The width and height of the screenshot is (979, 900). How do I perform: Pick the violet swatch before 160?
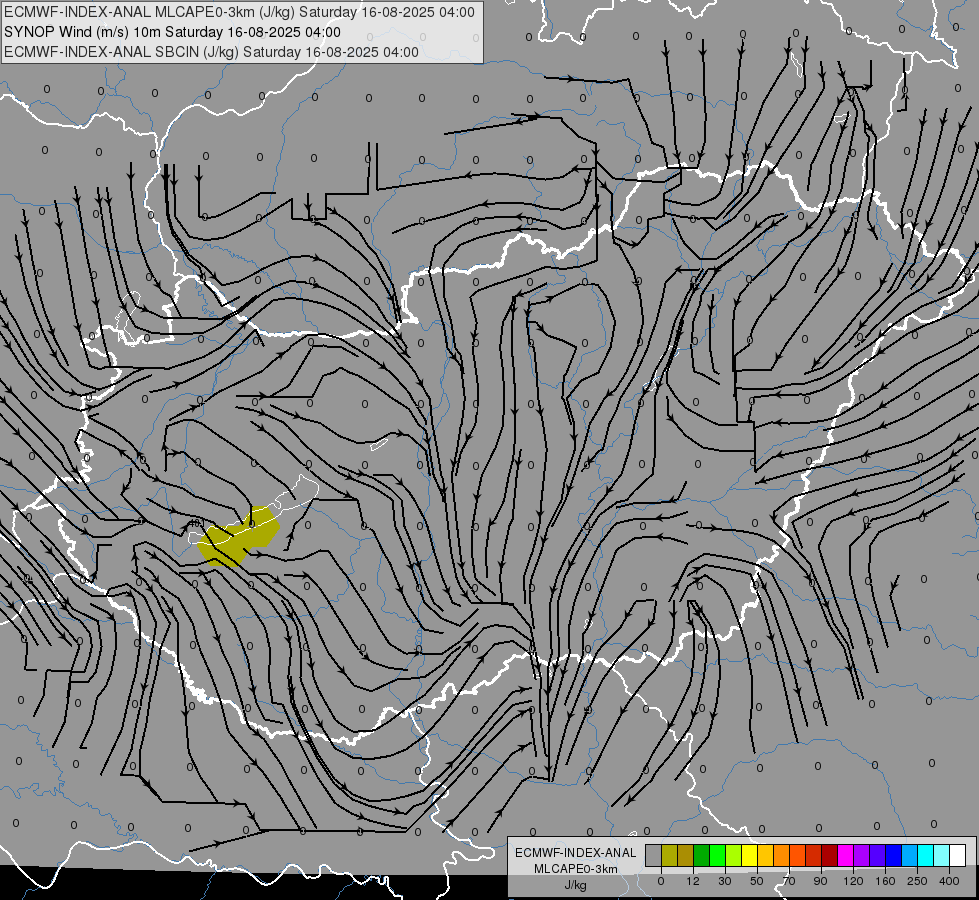click(x=878, y=856)
